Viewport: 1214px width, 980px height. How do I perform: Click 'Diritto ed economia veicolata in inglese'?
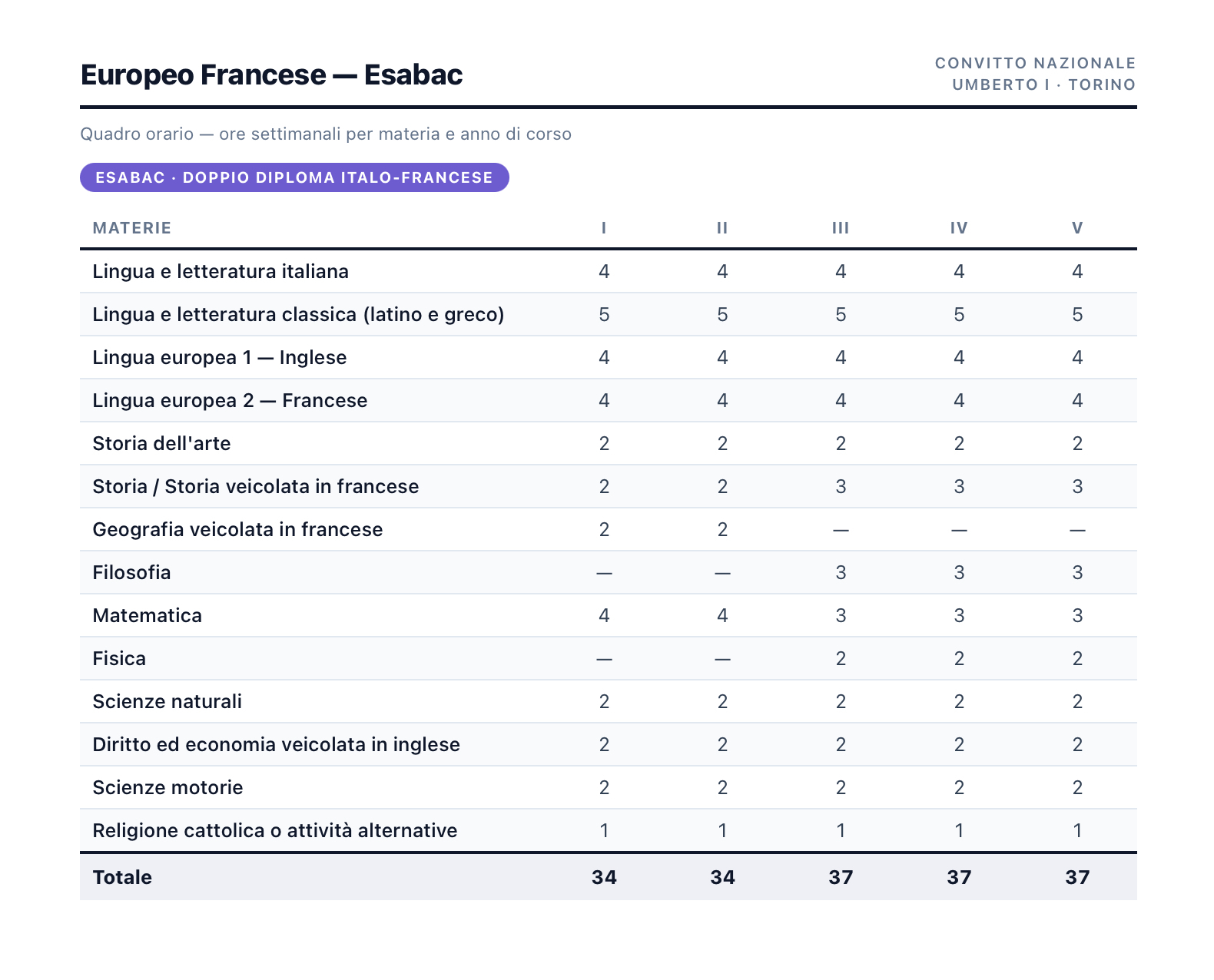coord(276,744)
